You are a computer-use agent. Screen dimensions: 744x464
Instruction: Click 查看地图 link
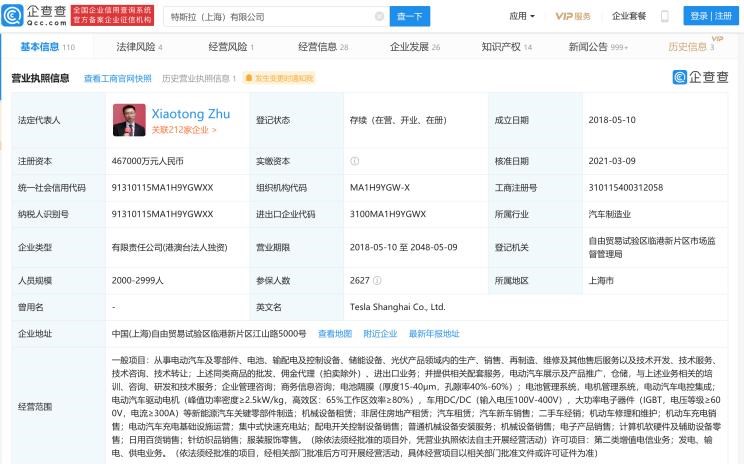[x=335, y=334]
